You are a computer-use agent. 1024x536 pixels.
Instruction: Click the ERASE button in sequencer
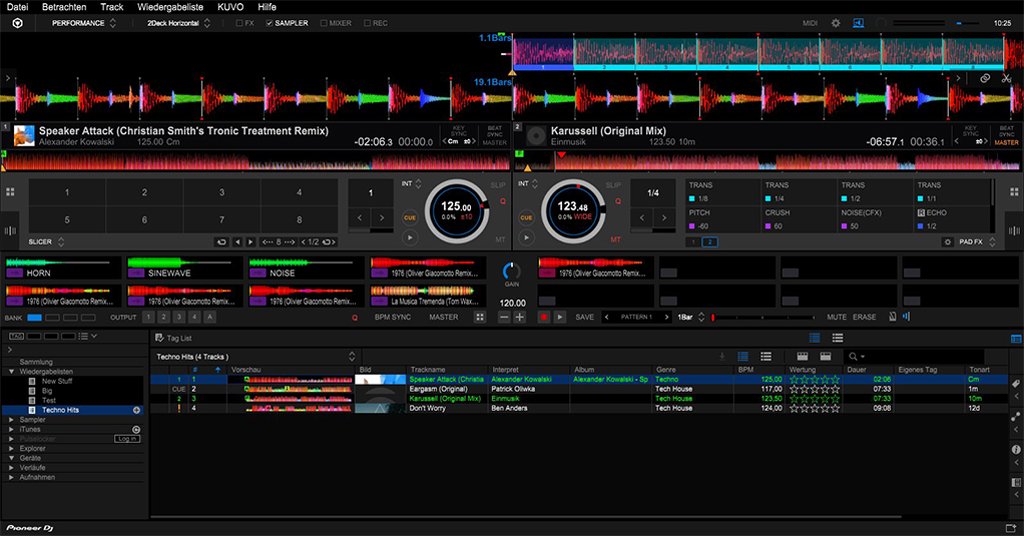click(864, 317)
